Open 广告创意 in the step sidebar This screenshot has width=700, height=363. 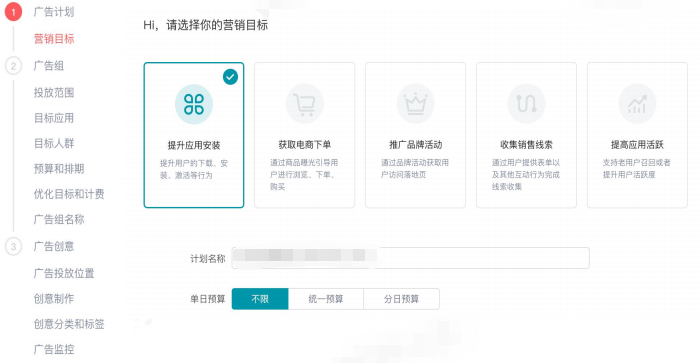click(x=54, y=246)
